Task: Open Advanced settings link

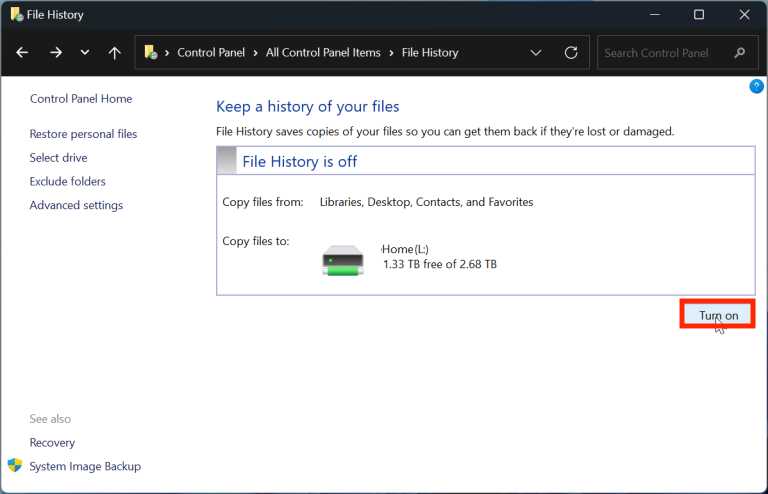Action: pos(76,205)
